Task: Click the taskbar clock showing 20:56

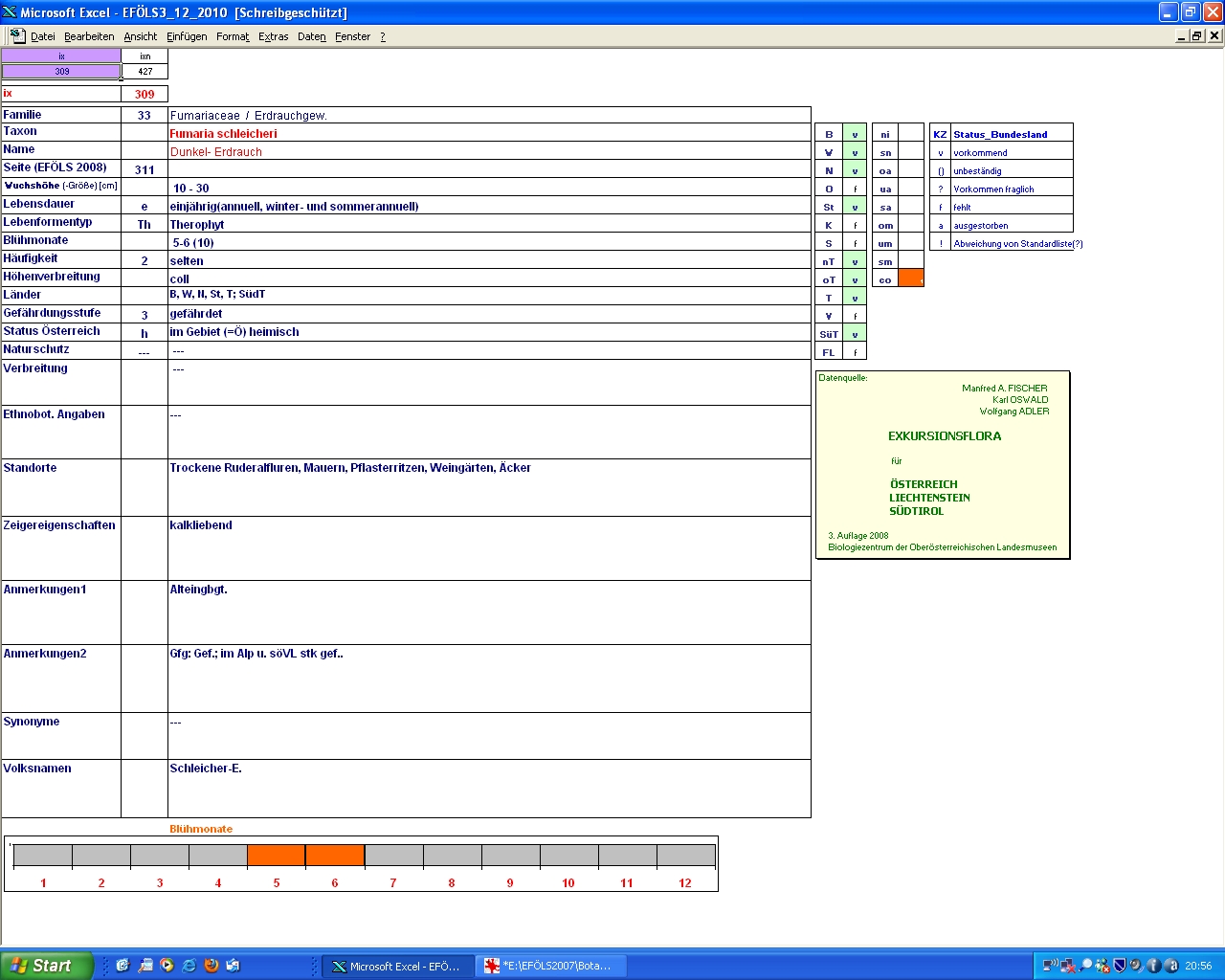Action: (x=1198, y=966)
